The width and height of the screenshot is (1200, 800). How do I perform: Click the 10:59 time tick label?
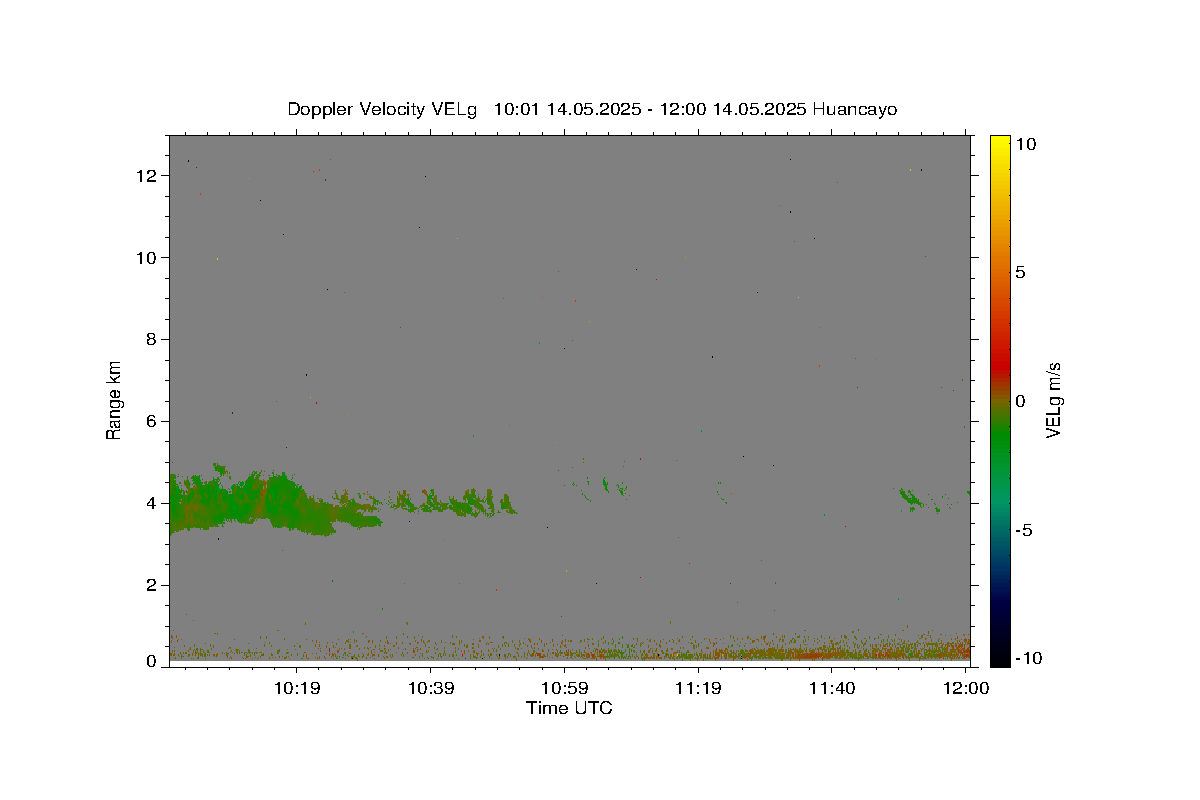(565, 688)
